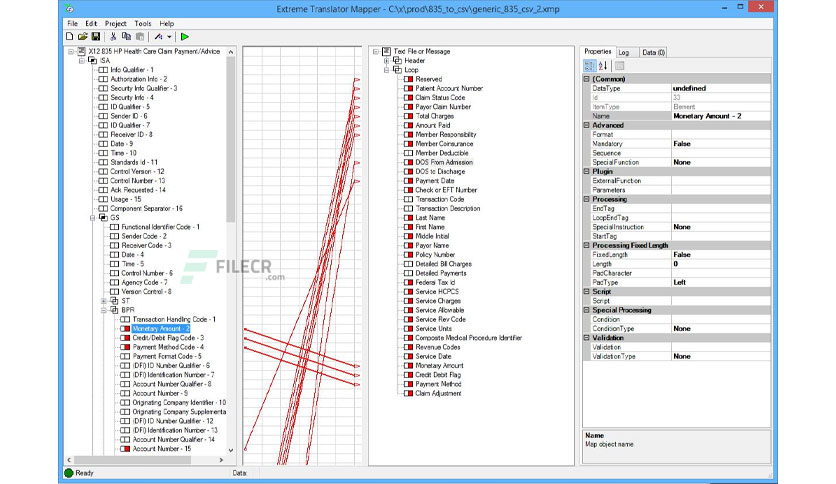Switch properties to Categorized view
836x484 pixels.
coord(589,66)
